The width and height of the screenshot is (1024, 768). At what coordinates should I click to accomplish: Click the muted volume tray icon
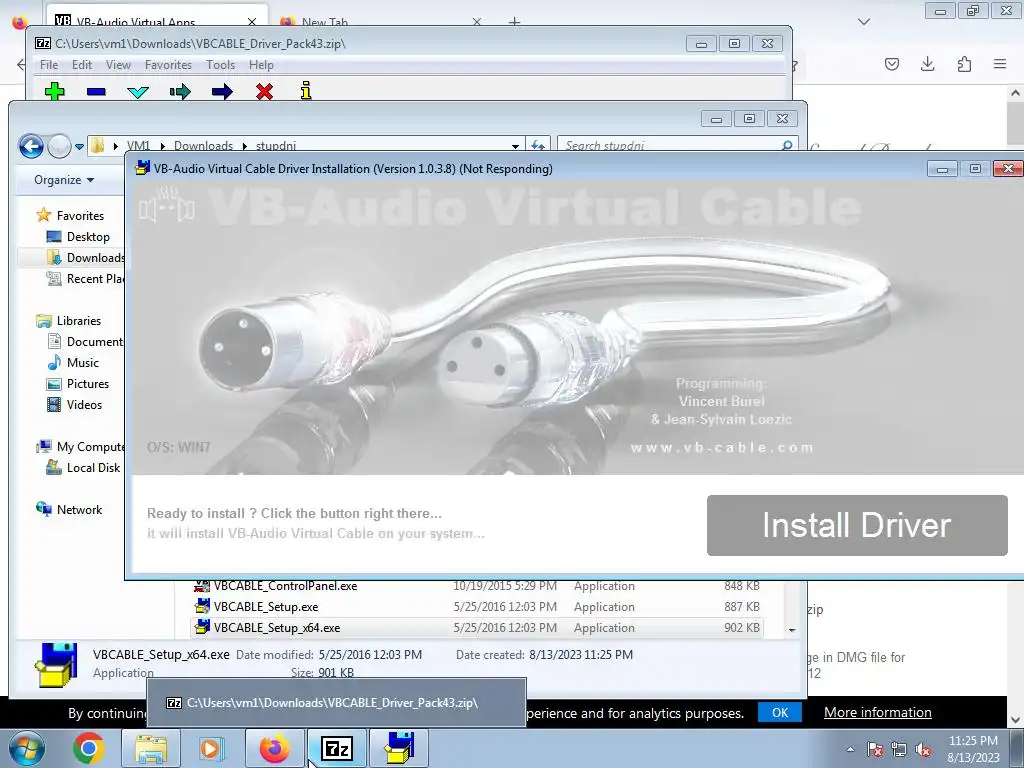coord(923,749)
